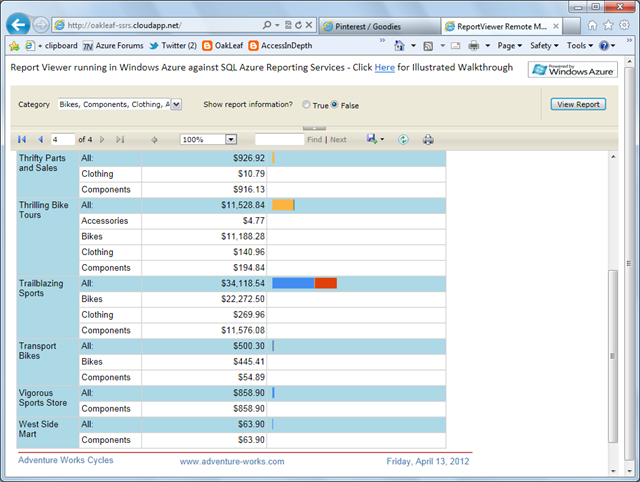This screenshot has height=482, width=640.
Task: Click the browser forward arrow
Action: 41,25
